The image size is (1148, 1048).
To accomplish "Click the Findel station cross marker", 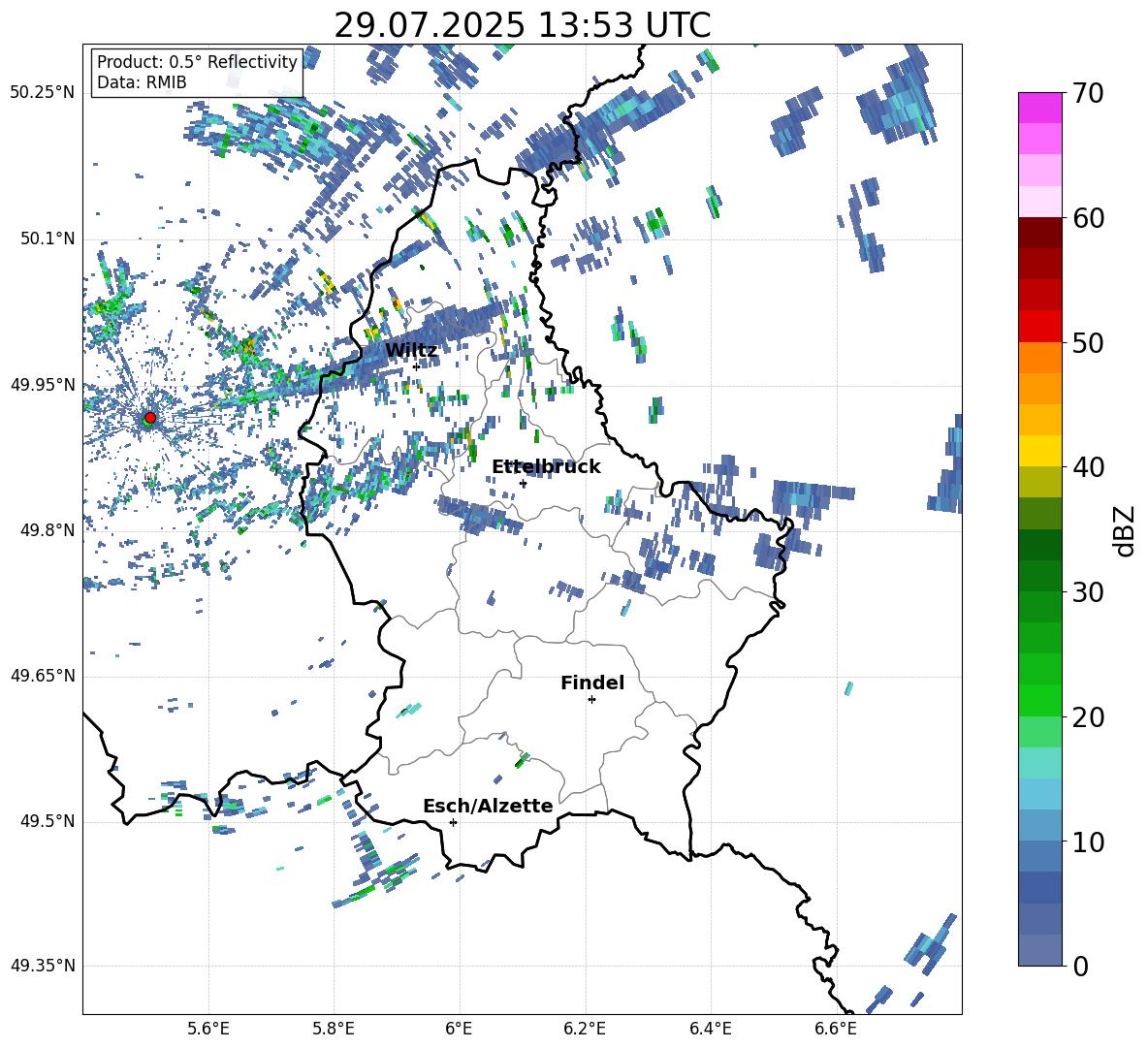I will click(591, 700).
